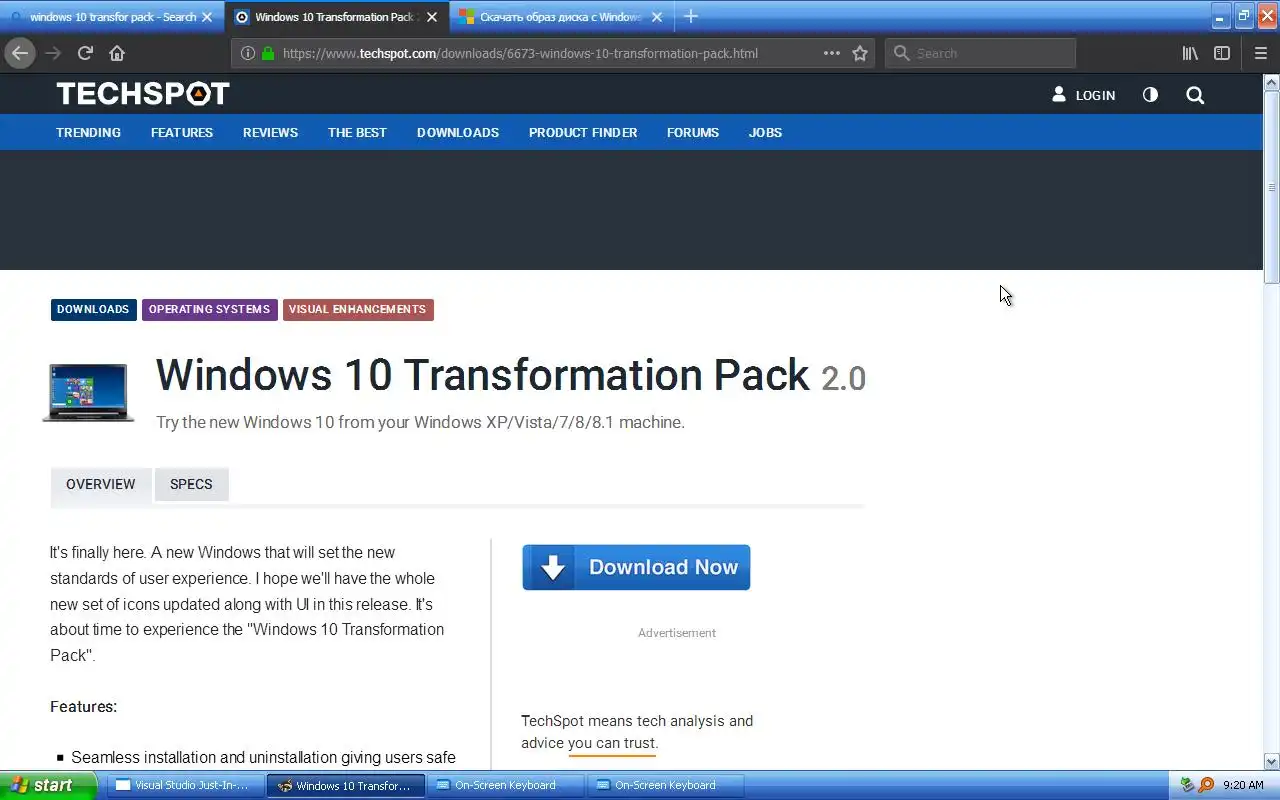Click the "you can trust" underlined text

pyautogui.click(x=613, y=743)
